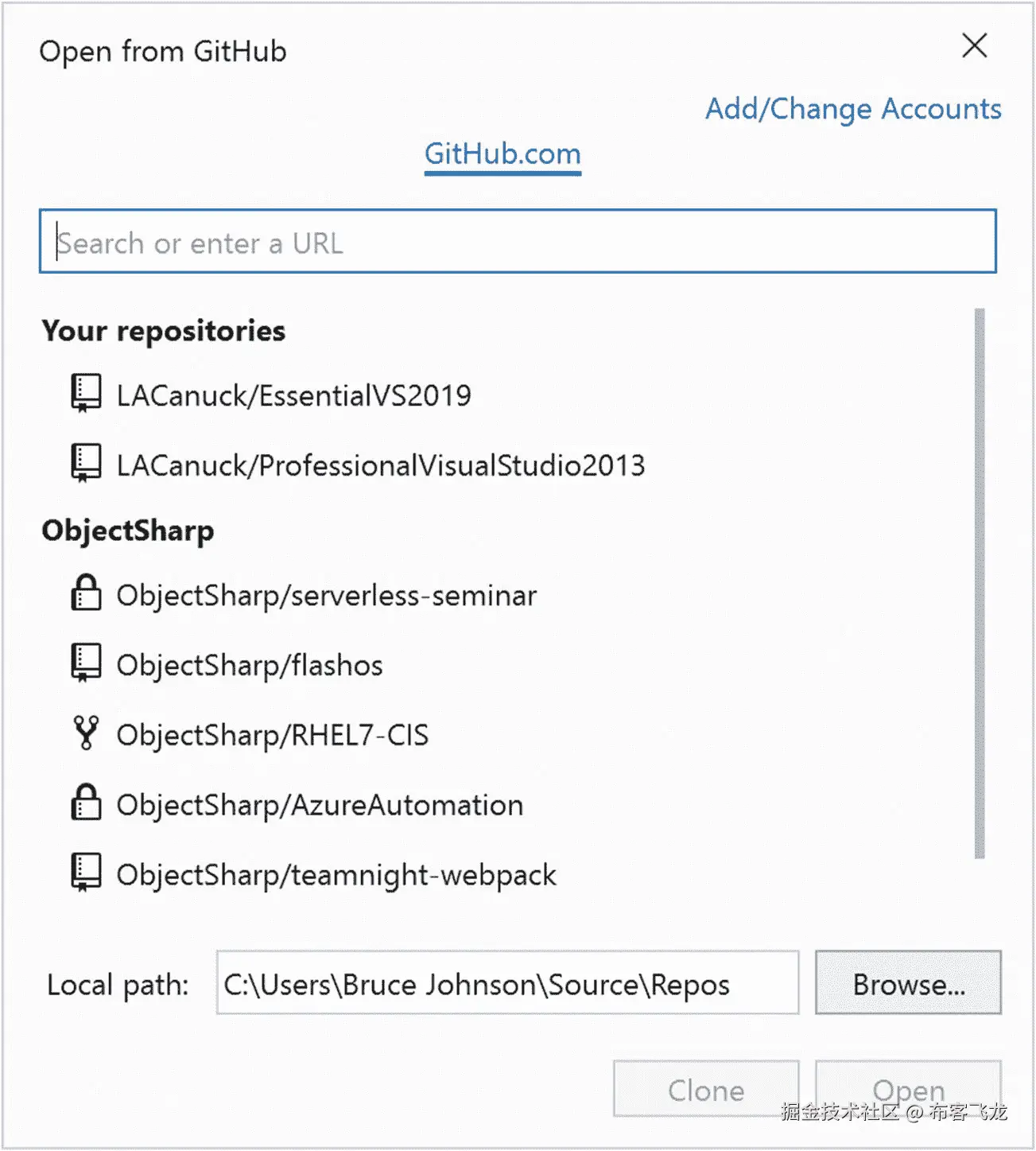Click the repository list vertical scrollbar

point(980,584)
